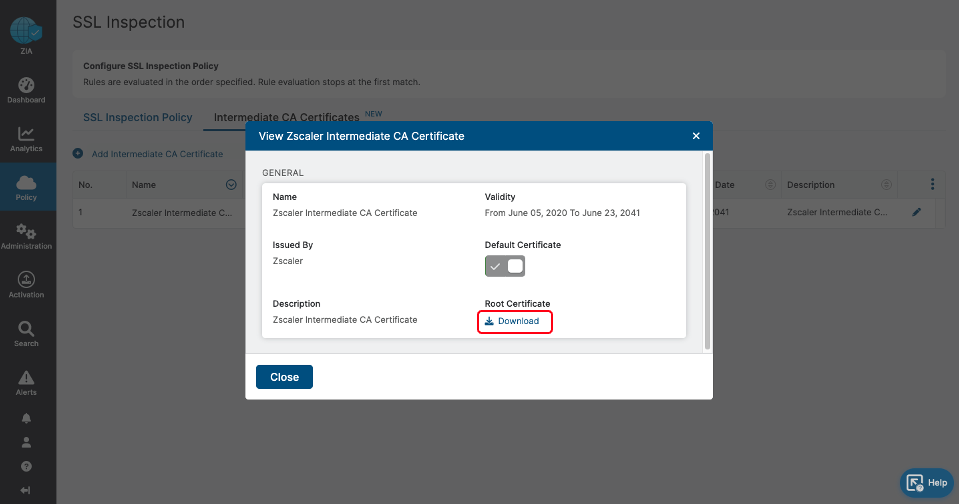The width and height of the screenshot is (959, 504).
Task: Click the notification bell icon
Action: coord(26,418)
